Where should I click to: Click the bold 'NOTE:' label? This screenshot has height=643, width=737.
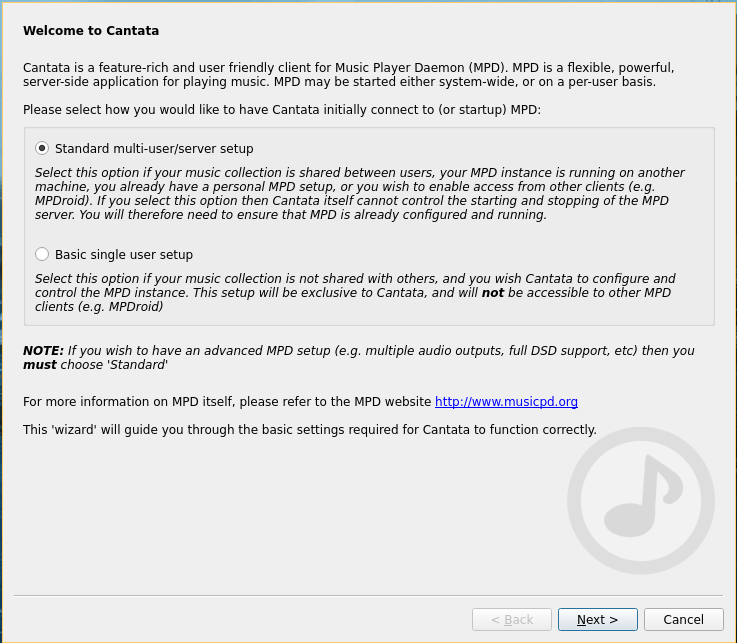[43, 351]
